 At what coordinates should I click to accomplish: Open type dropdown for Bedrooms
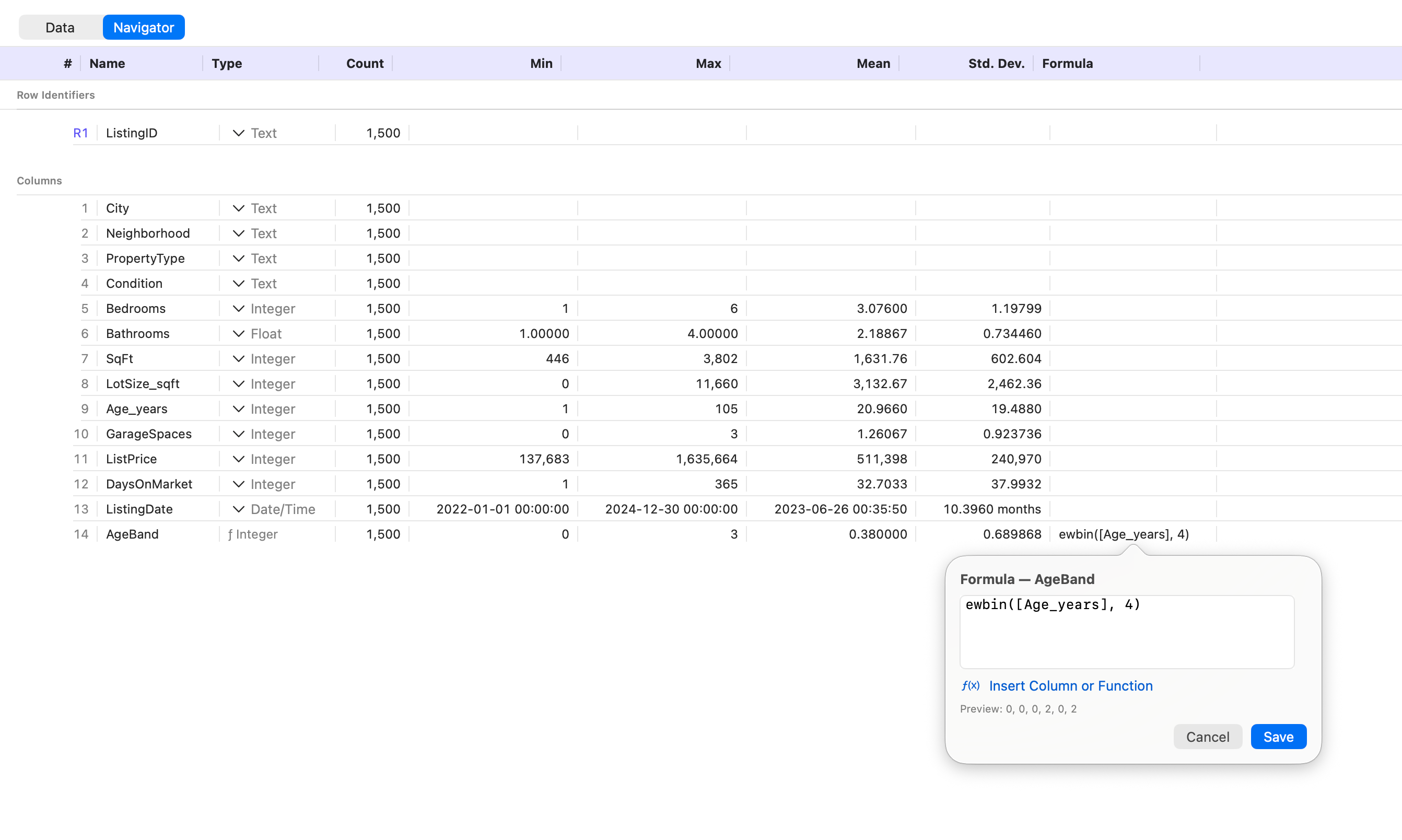click(x=238, y=309)
